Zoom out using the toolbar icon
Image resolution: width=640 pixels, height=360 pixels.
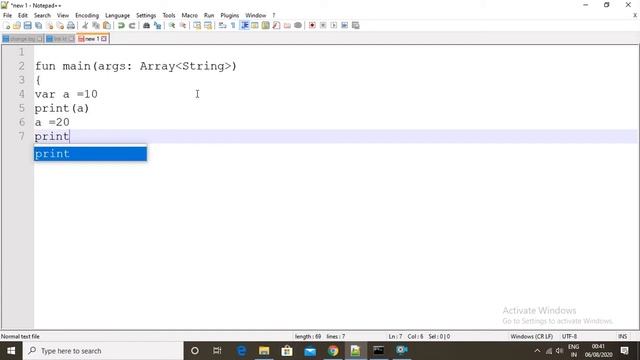[183, 25]
